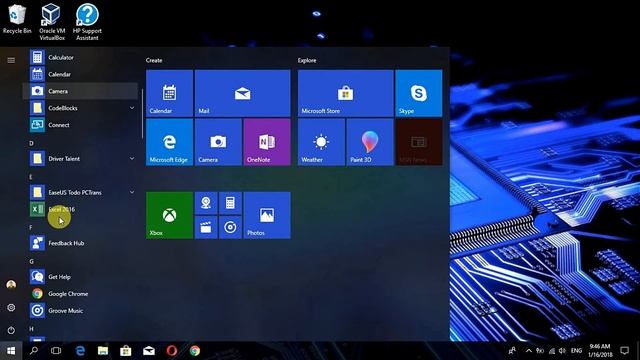
Task: Open the Xbox tile
Action: click(x=169, y=215)
